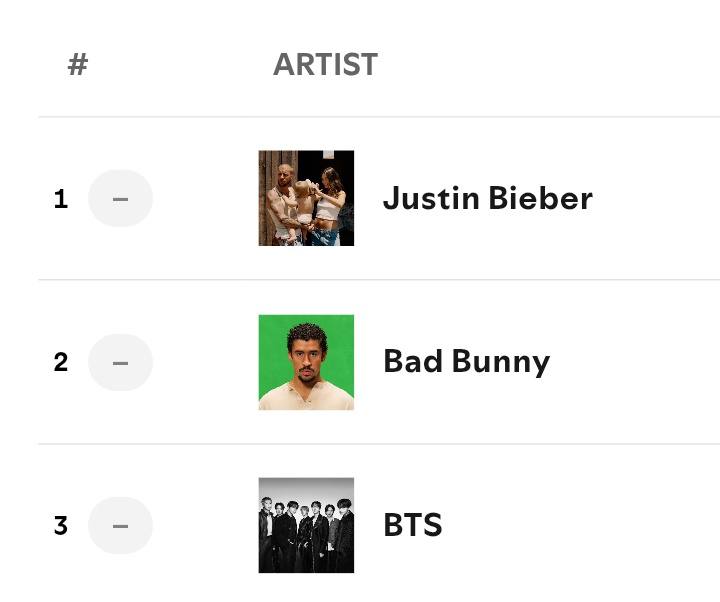This screenshot has width=720, height=602.
Task: Click the dash position indicator beside rank 2
Action: click(120, 362)
